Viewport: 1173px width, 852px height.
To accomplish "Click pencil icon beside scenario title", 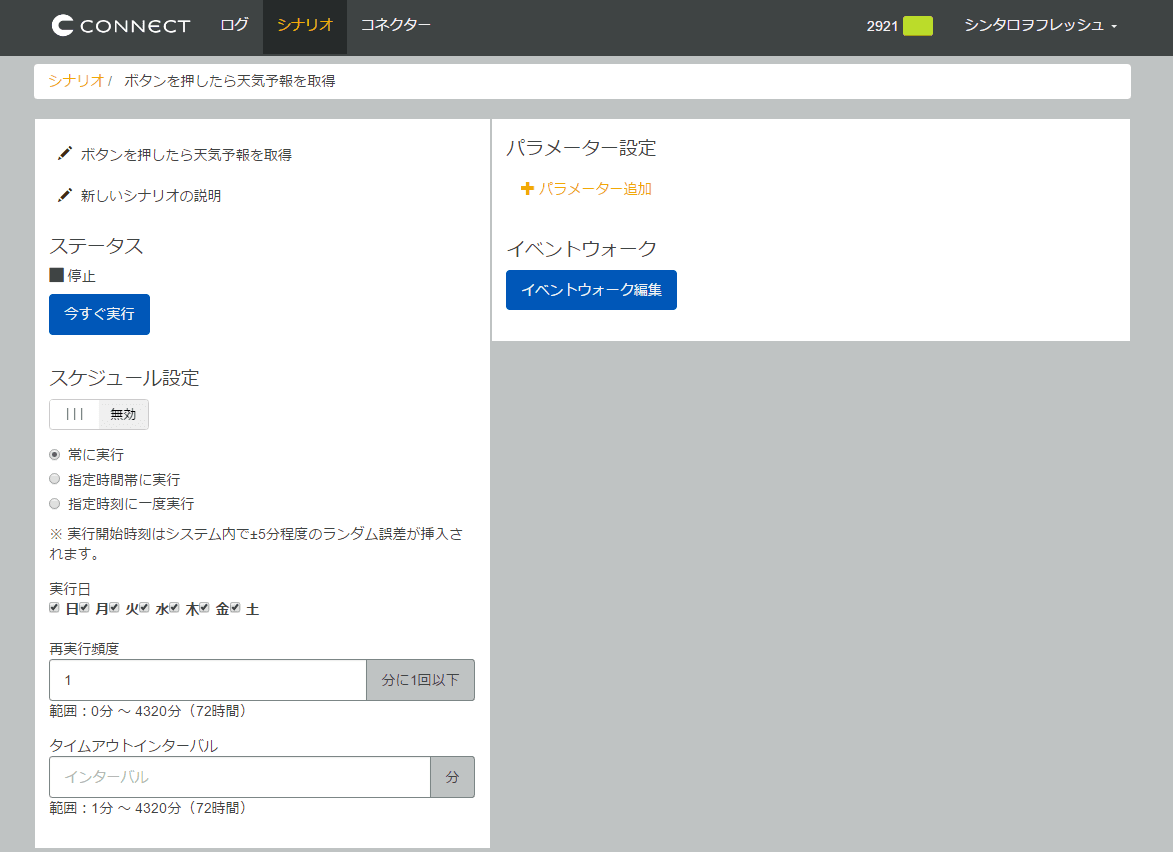I will (x=65, y=154).
